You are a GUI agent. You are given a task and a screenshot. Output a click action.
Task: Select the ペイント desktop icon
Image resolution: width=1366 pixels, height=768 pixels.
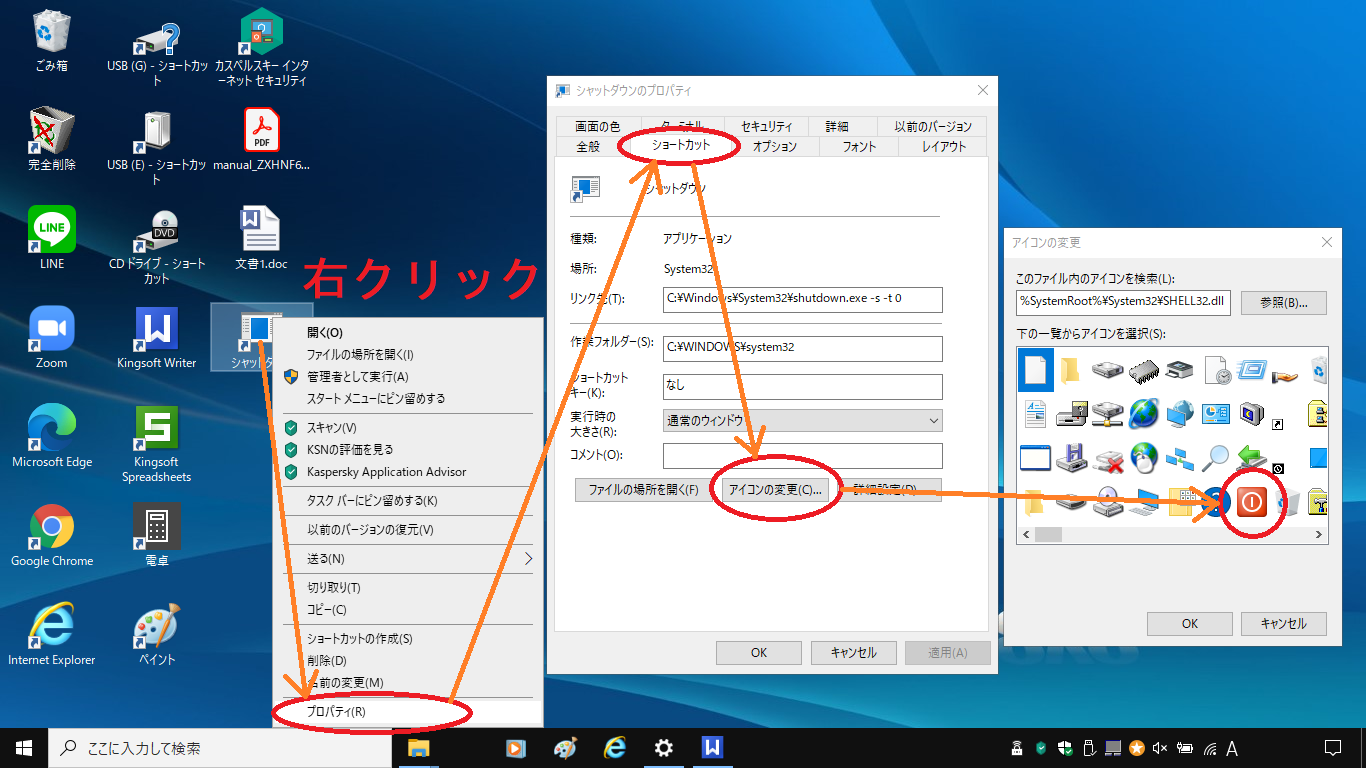(x=157, y=634)
